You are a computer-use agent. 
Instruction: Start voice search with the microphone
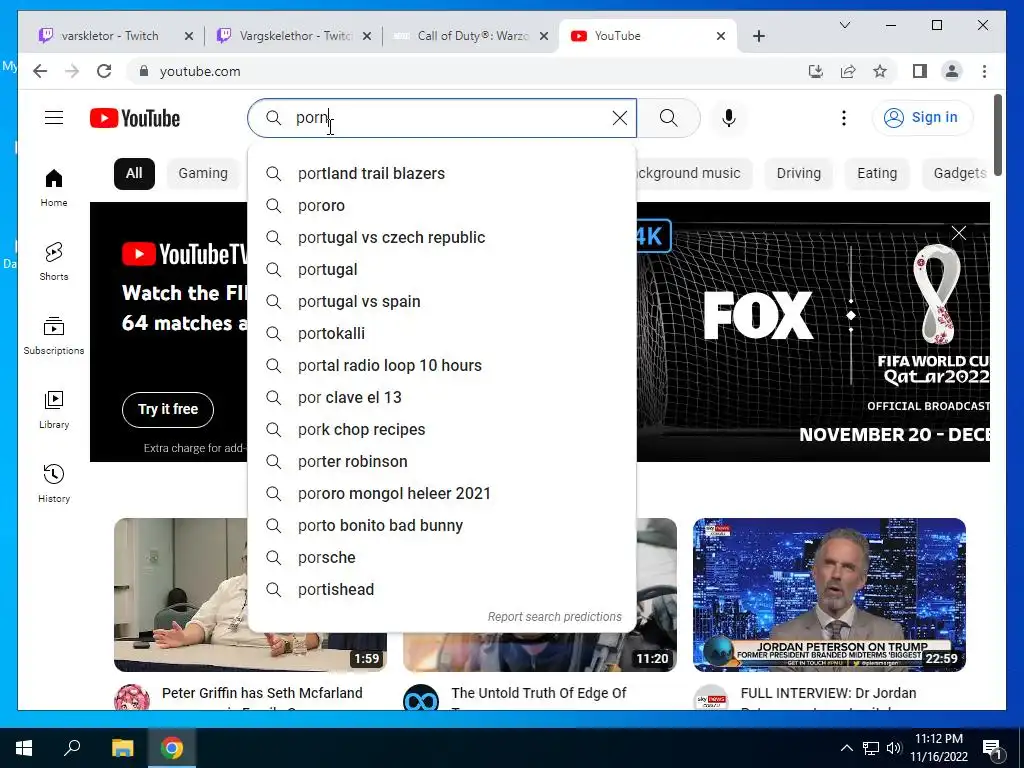click(x=729, y=118)
